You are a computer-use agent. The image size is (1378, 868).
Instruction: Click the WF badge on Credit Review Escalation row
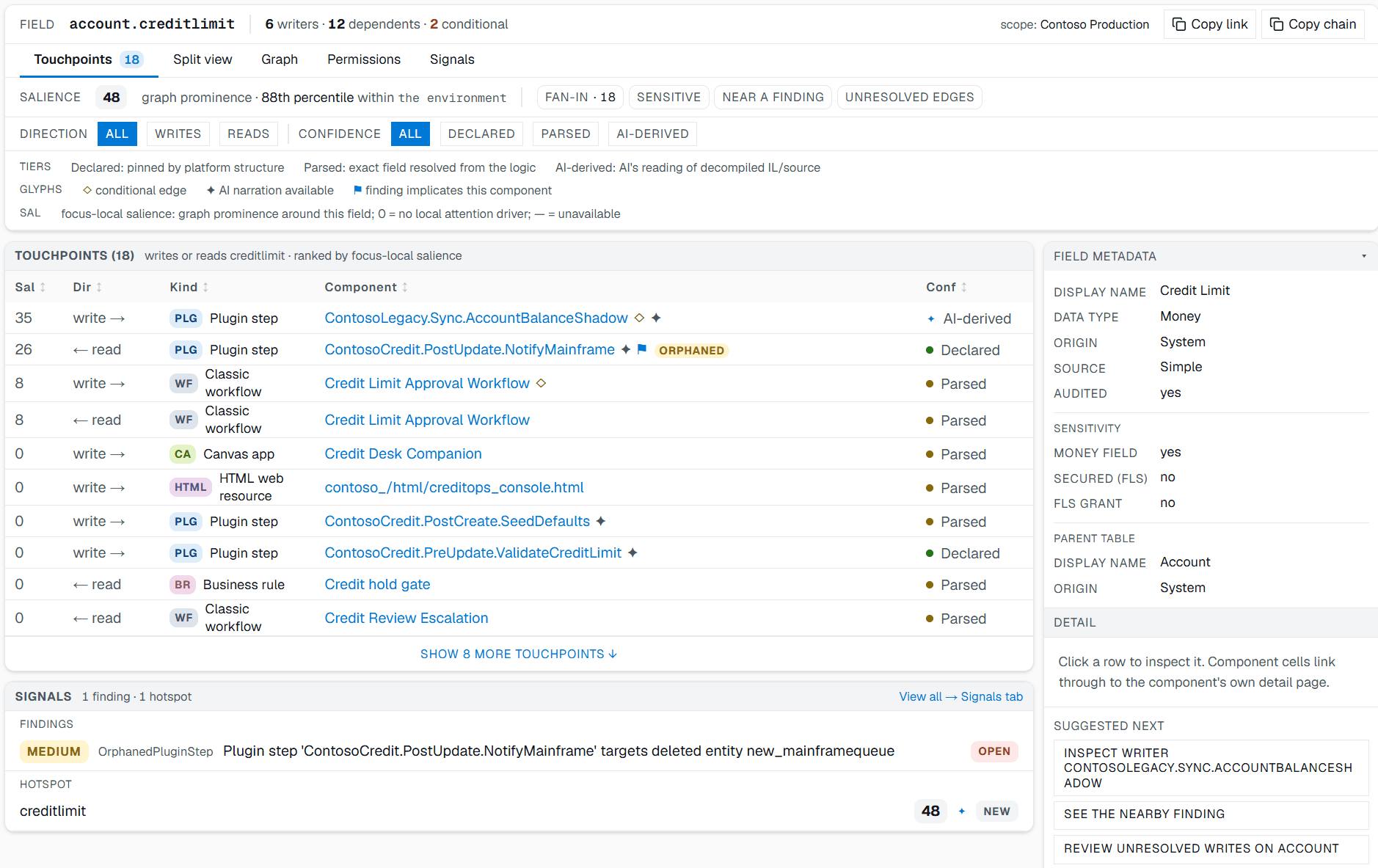[x=183, y=618]
